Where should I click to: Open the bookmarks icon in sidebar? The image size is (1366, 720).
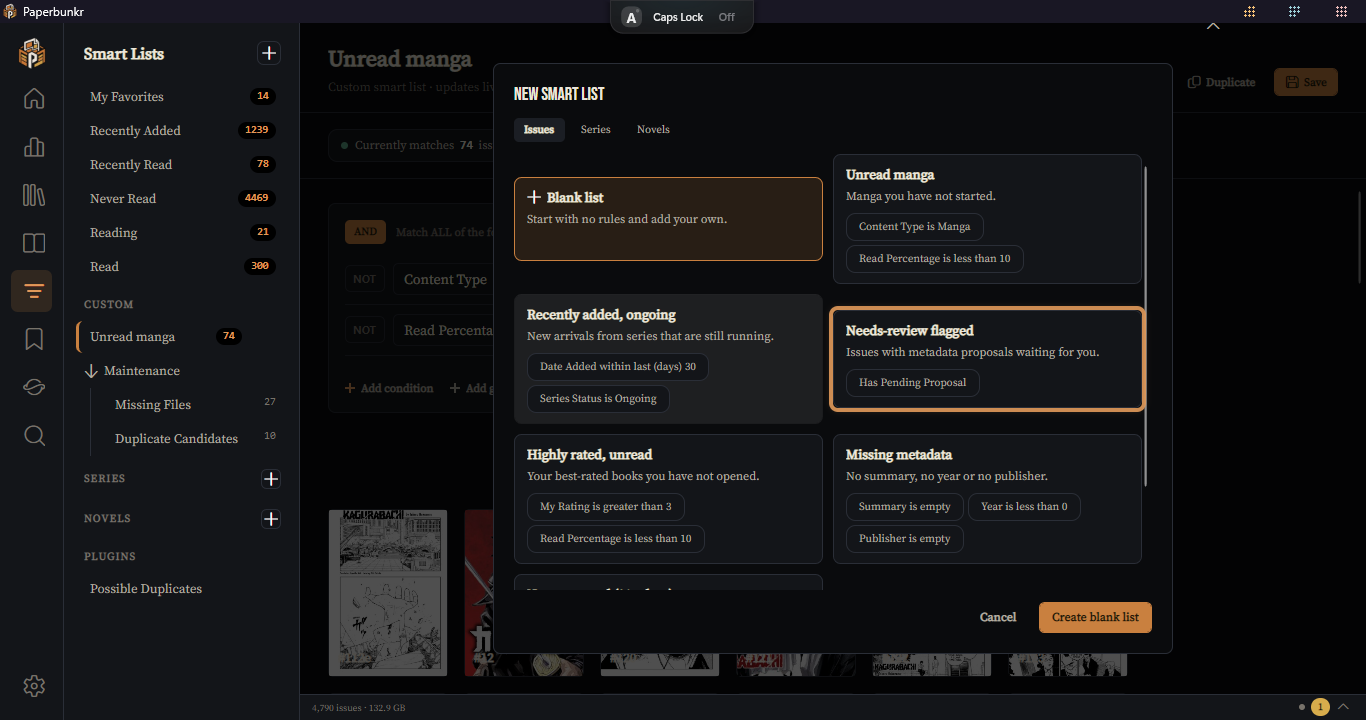(x=34, y=339)
